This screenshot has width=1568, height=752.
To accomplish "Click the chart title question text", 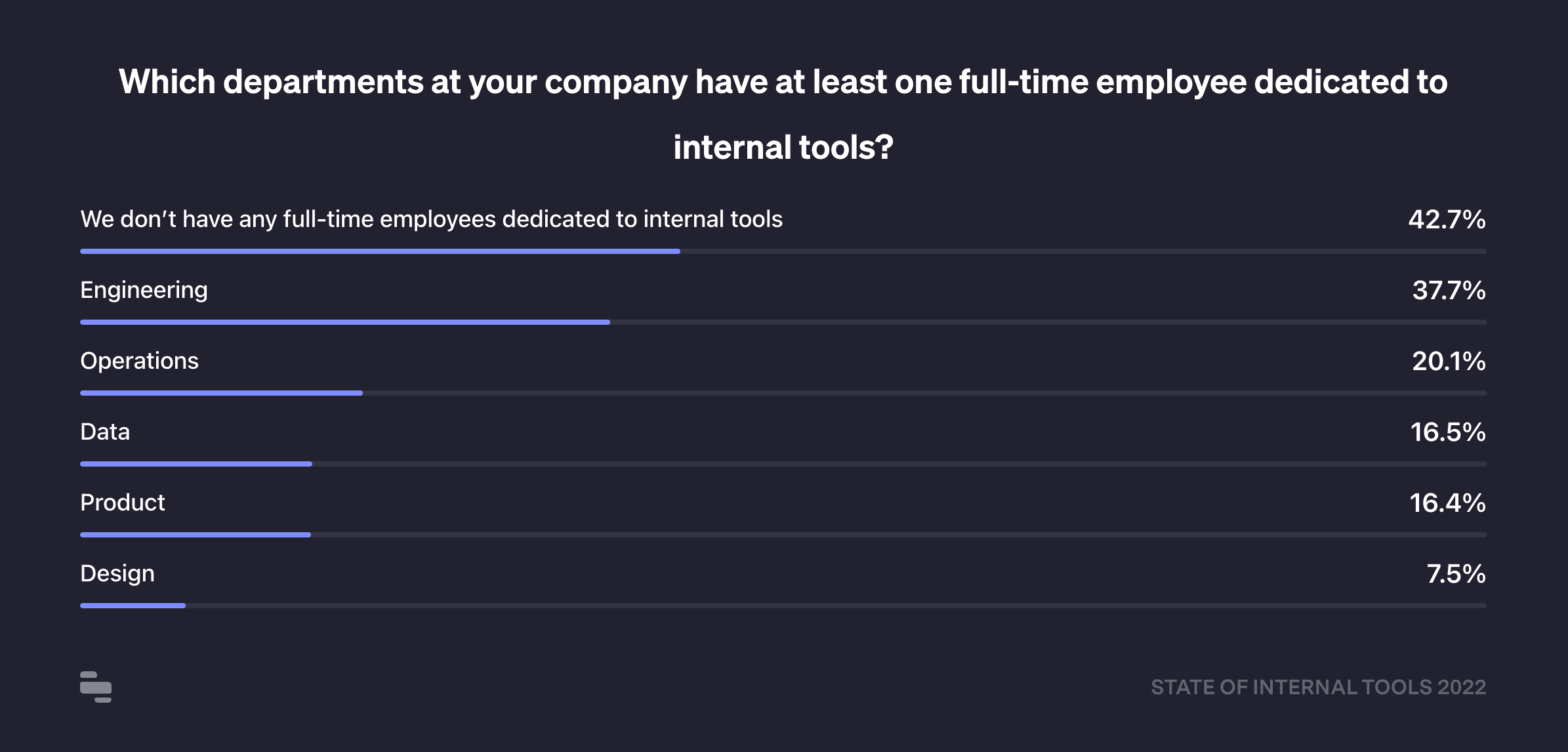I will point(783,114).
